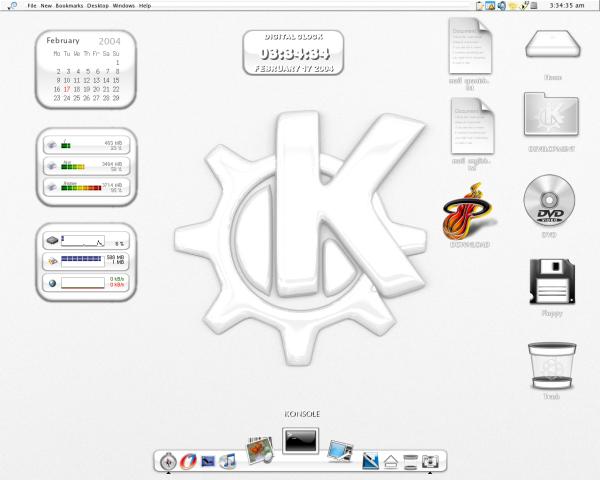This screenshot has width=600, height=480.
Task: Open the camera screenshot icon in the dock
Action: point(430,462)
